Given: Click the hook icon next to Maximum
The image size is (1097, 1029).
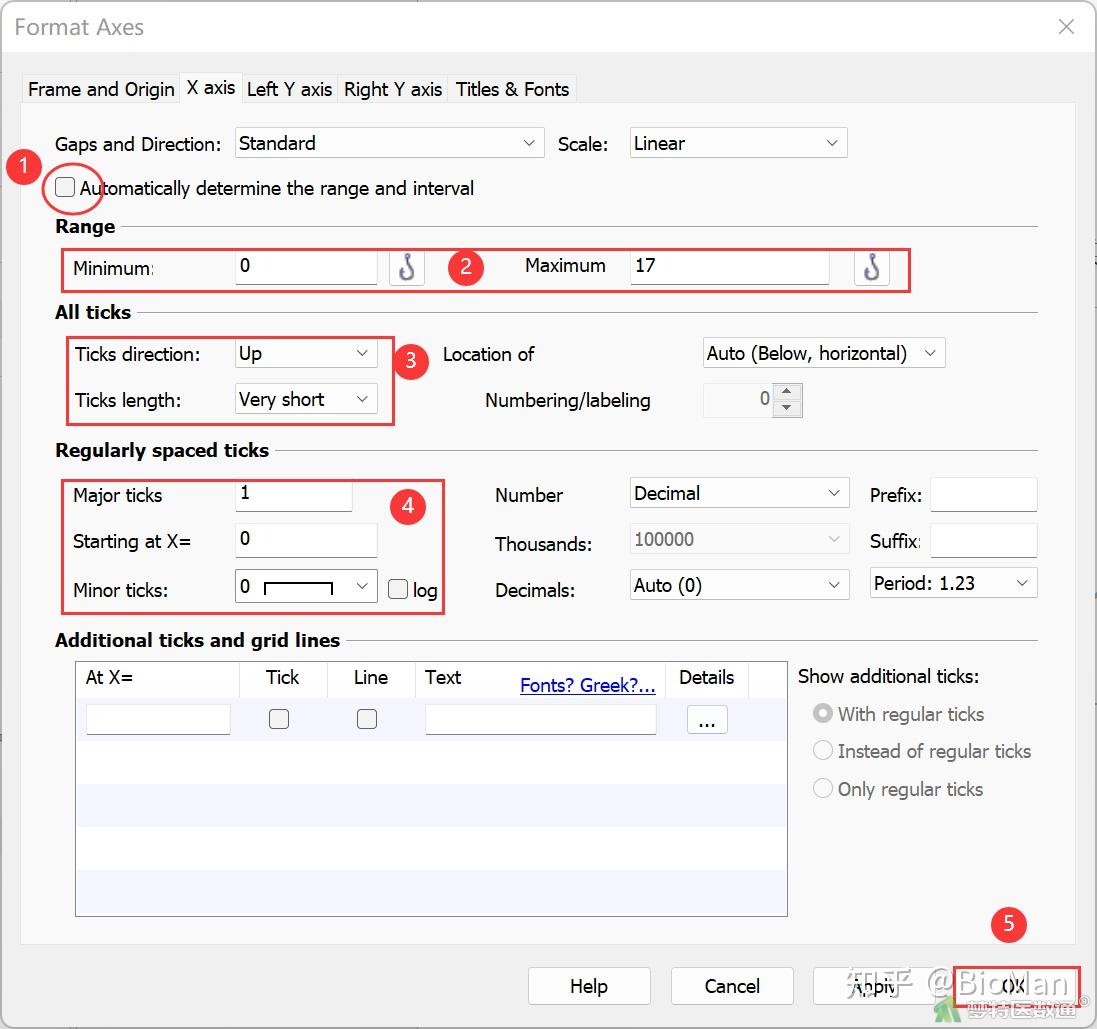Looking at the screenshot, I should pos(871,267).
